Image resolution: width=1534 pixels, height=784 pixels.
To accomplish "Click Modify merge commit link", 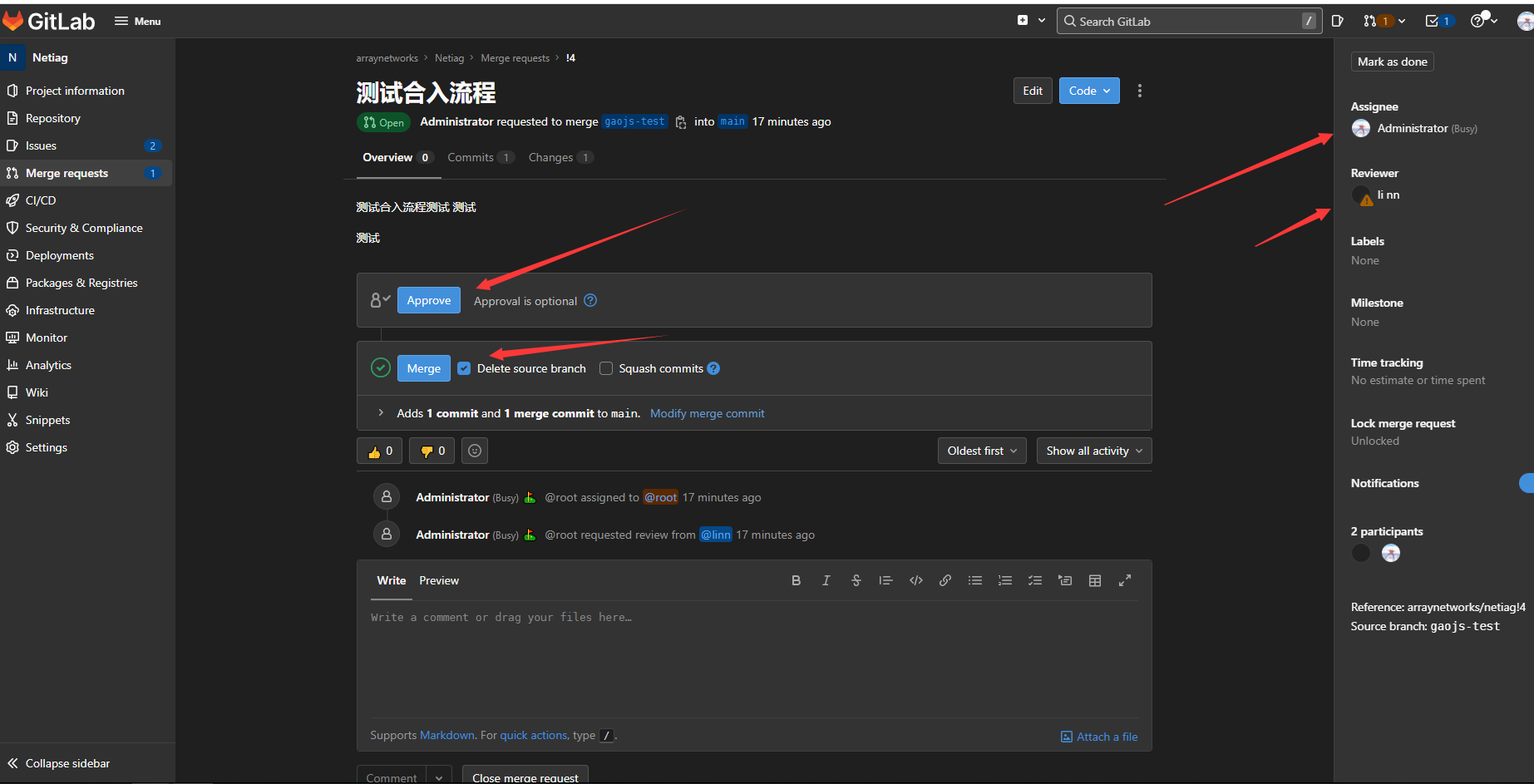I will tap(708, 413).
